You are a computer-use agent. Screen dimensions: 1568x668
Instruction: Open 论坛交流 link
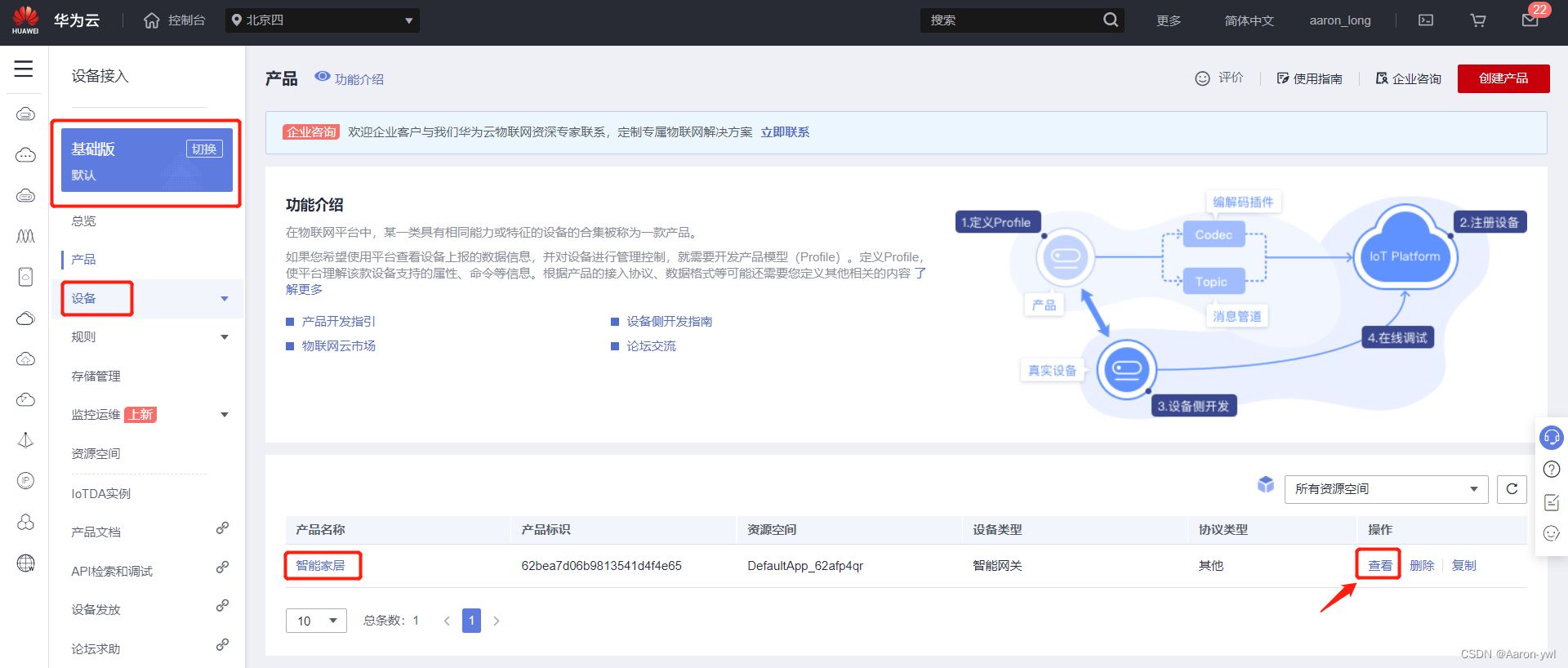point(651,346)
